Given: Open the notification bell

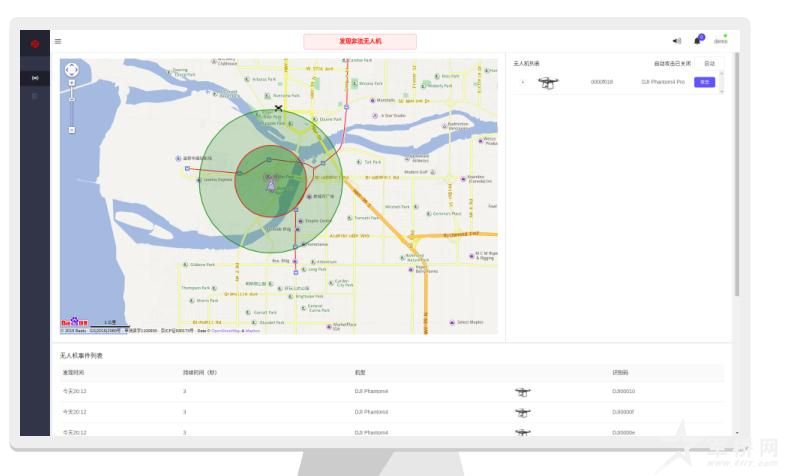Looking at the screenshot, I should pyautogui.click(x=698, y=41).
